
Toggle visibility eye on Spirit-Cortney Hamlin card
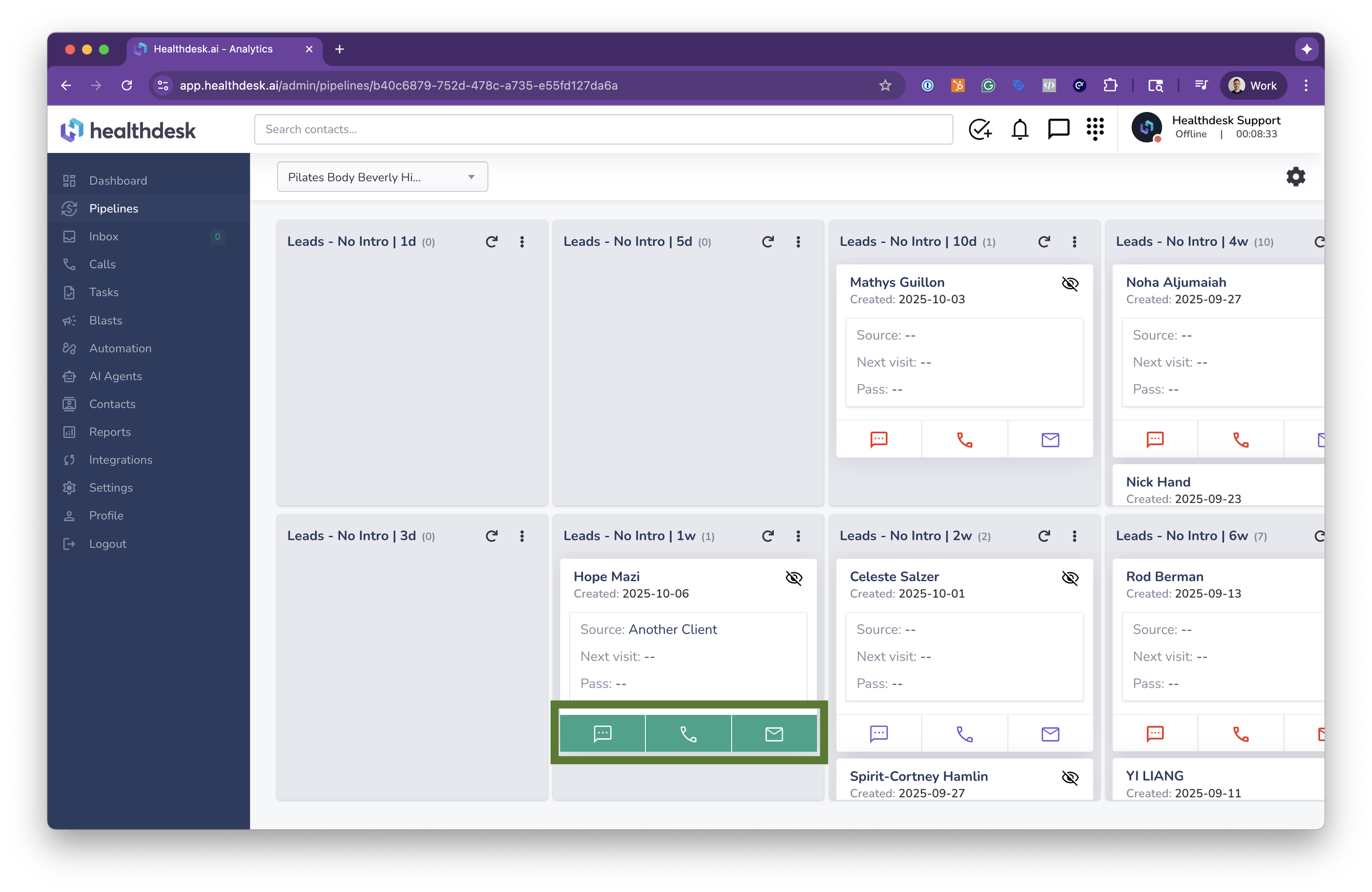[x=1070, y=777]
